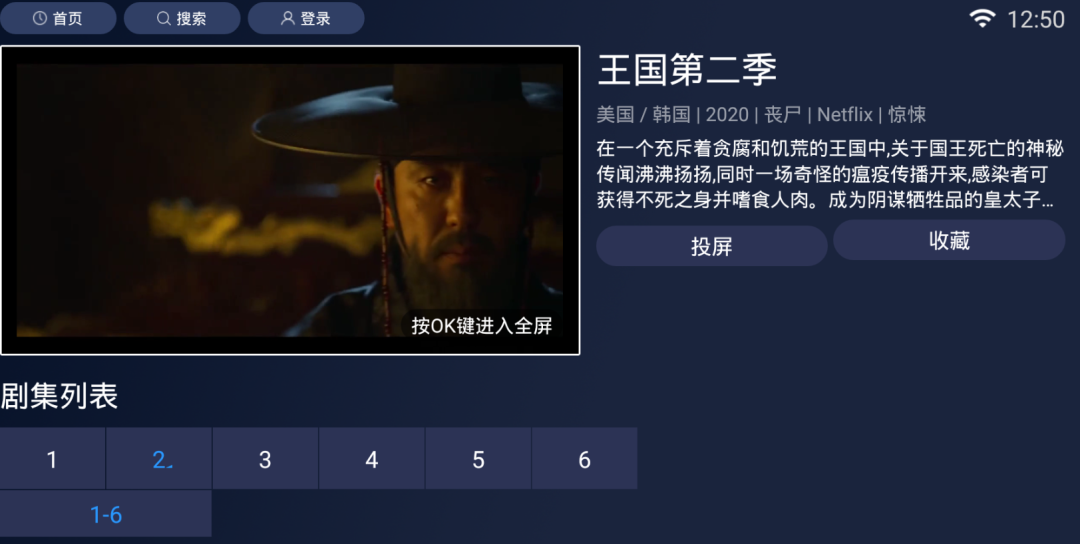Select the video preview player
The width and height of the screenshot is (1080, 544).
tap(290, 200)
